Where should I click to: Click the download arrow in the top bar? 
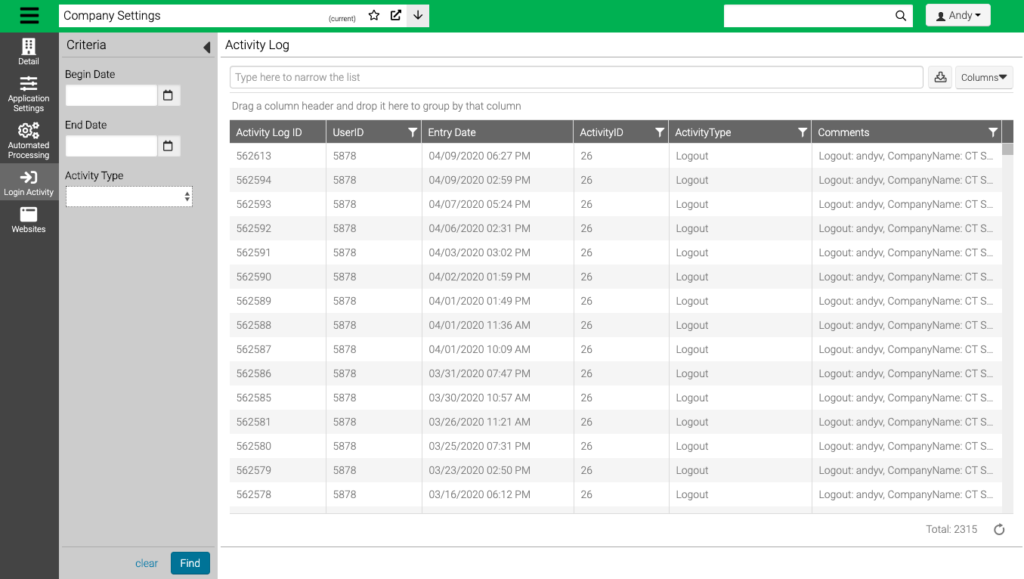click(417, 15)
